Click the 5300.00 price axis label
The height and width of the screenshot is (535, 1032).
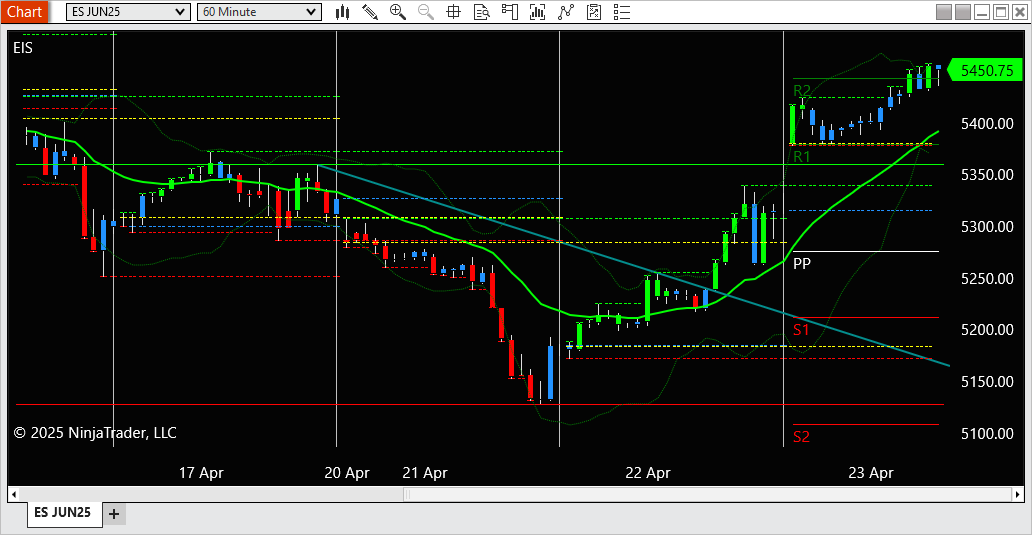pos(987,226)
